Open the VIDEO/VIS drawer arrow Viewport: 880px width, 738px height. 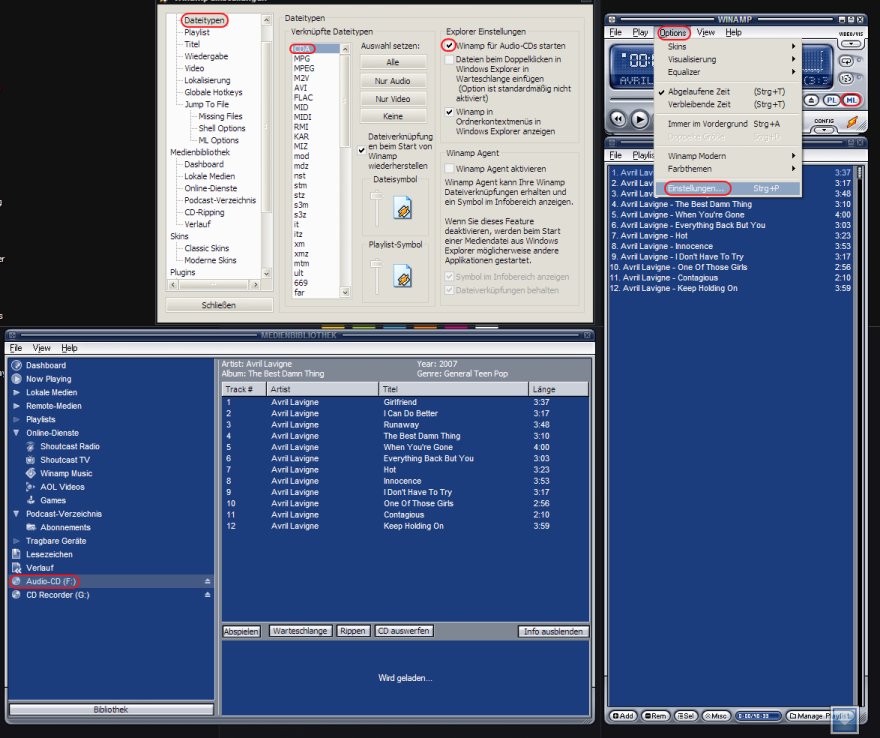click(851, 43)
